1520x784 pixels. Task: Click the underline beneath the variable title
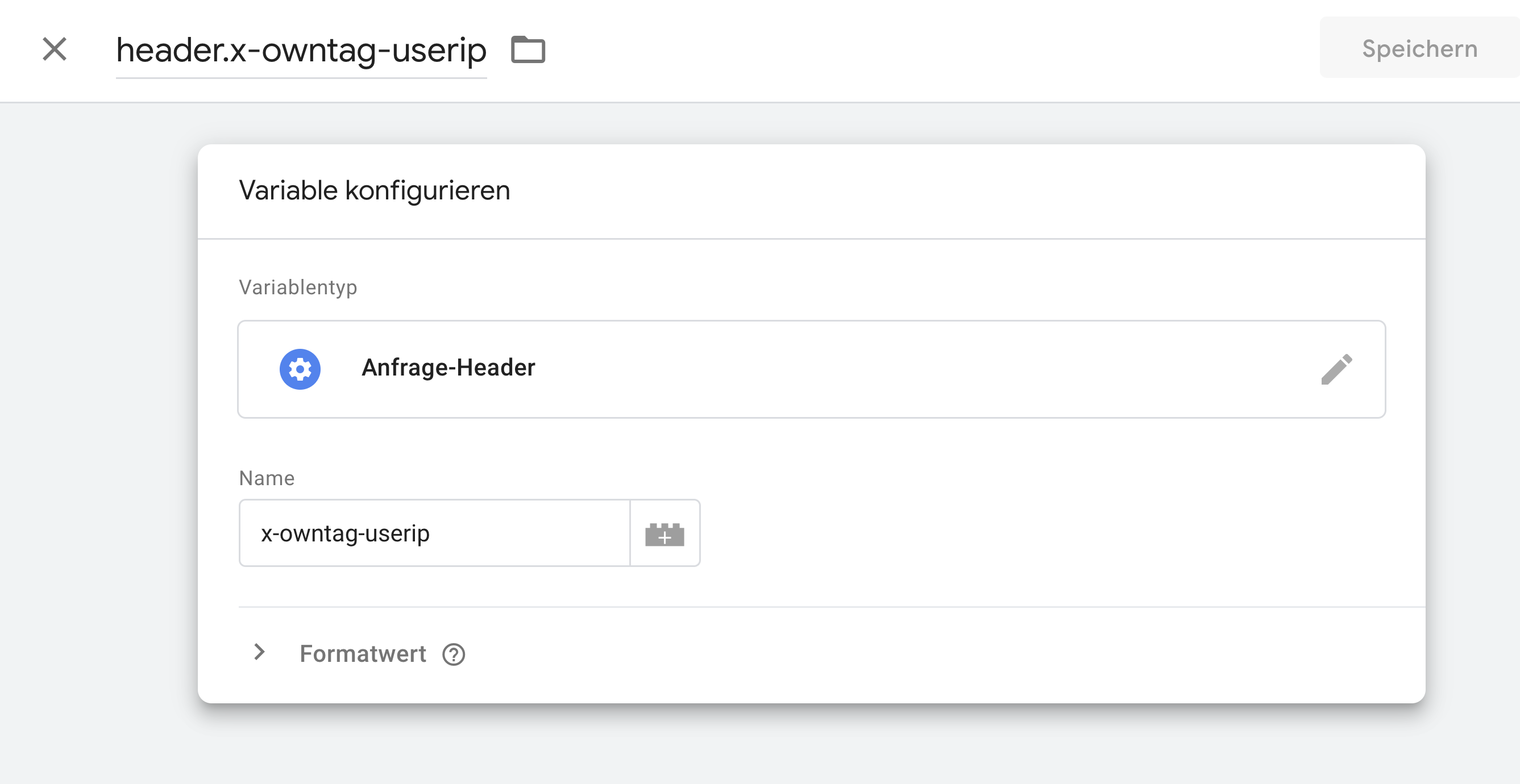click(301, 78)
